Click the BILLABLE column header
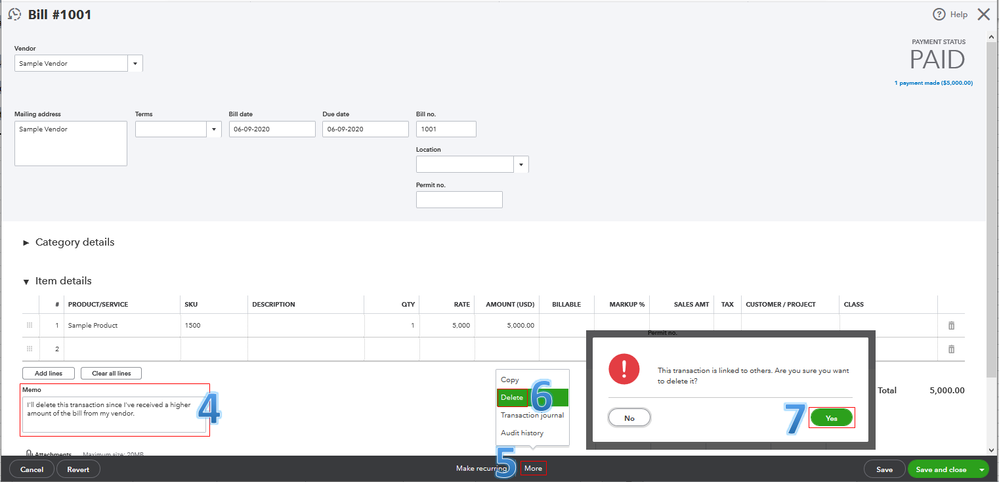 (566, 304)
